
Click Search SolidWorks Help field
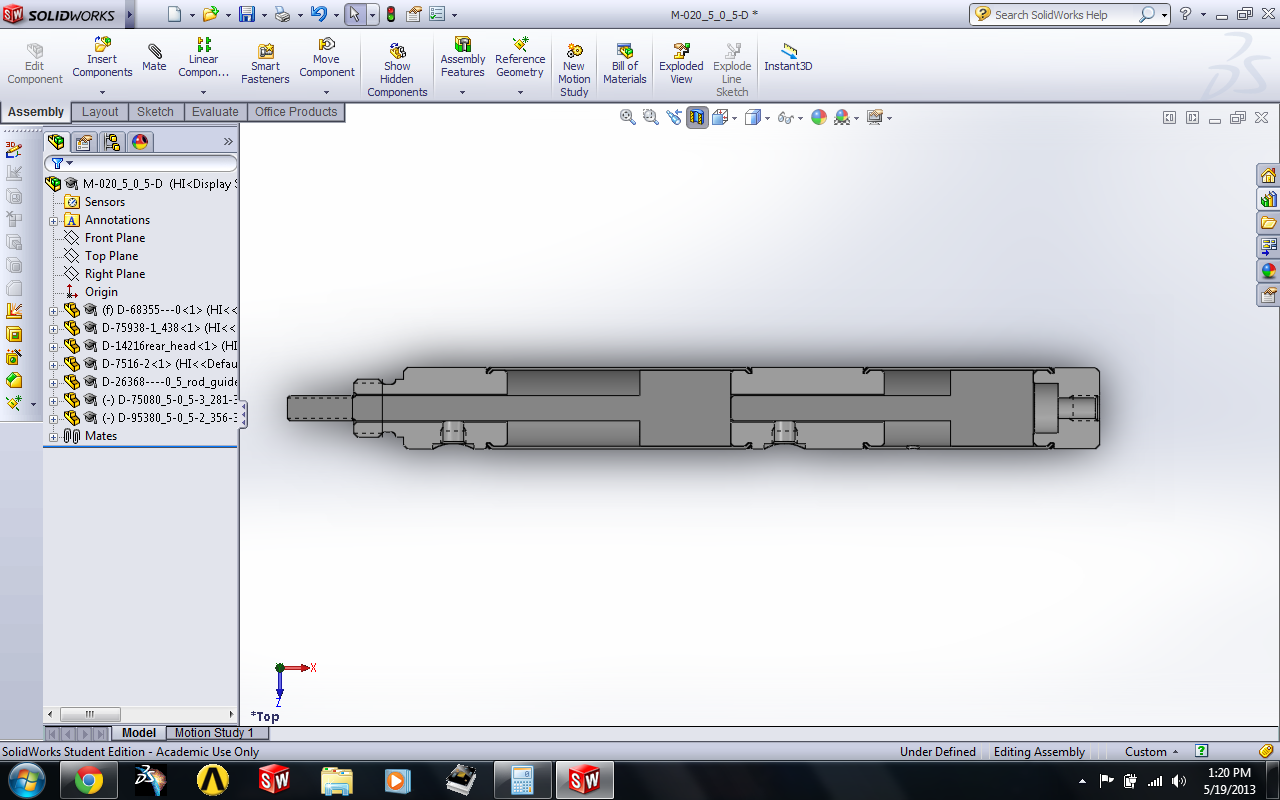tap(1064, 14)
